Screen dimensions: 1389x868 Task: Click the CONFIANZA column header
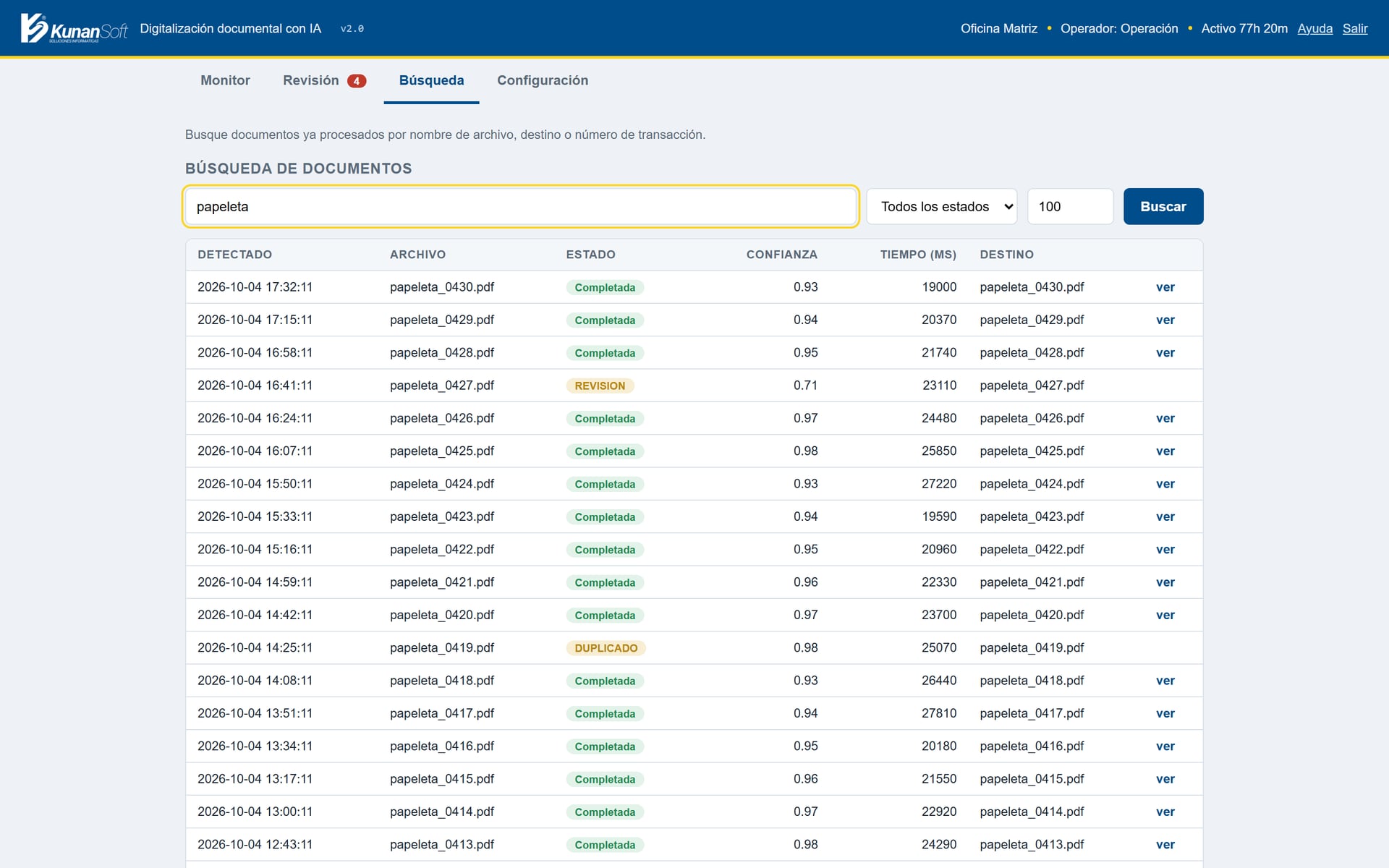click(781, 255)
